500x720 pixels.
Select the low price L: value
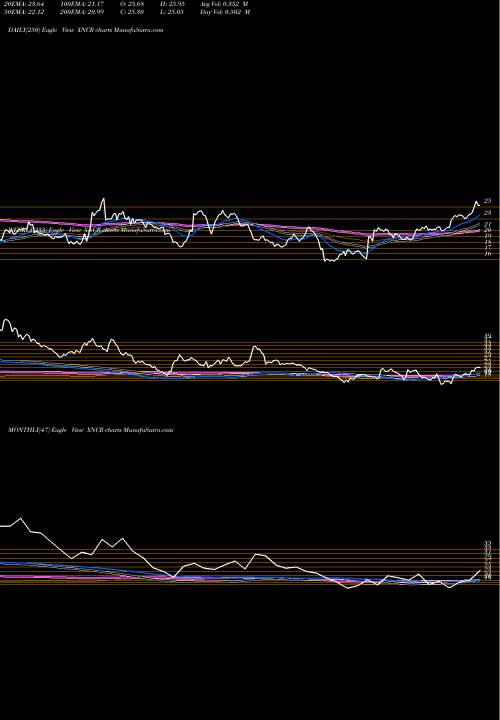click(x=172, y=12)
